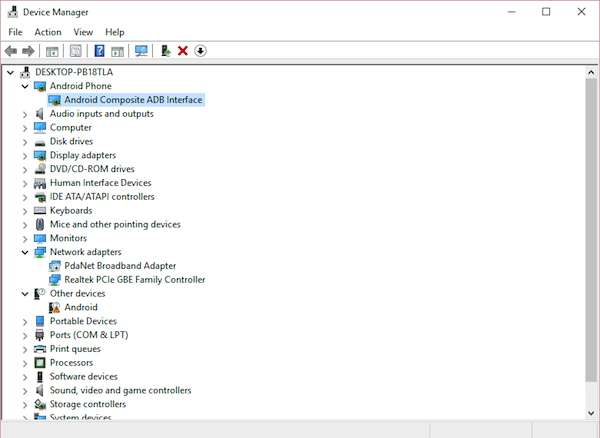Click the Disk drives icon
The image size is (600, 438).
40,142
